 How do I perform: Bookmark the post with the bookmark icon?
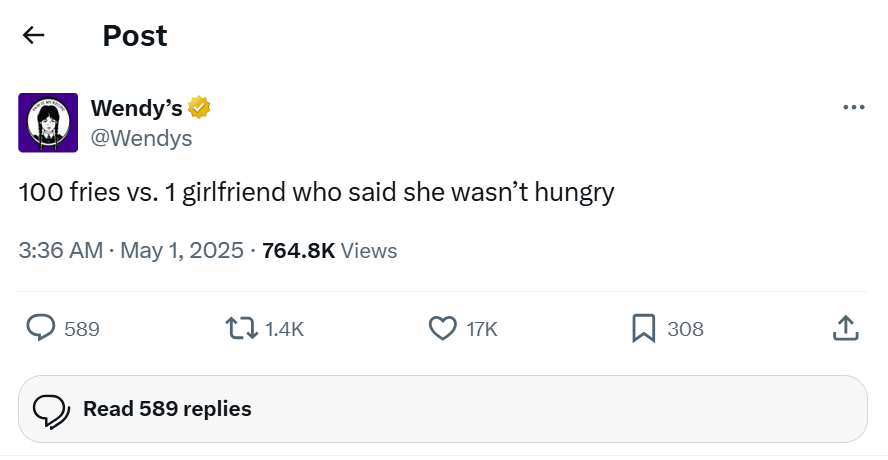(x=644, y=328)
